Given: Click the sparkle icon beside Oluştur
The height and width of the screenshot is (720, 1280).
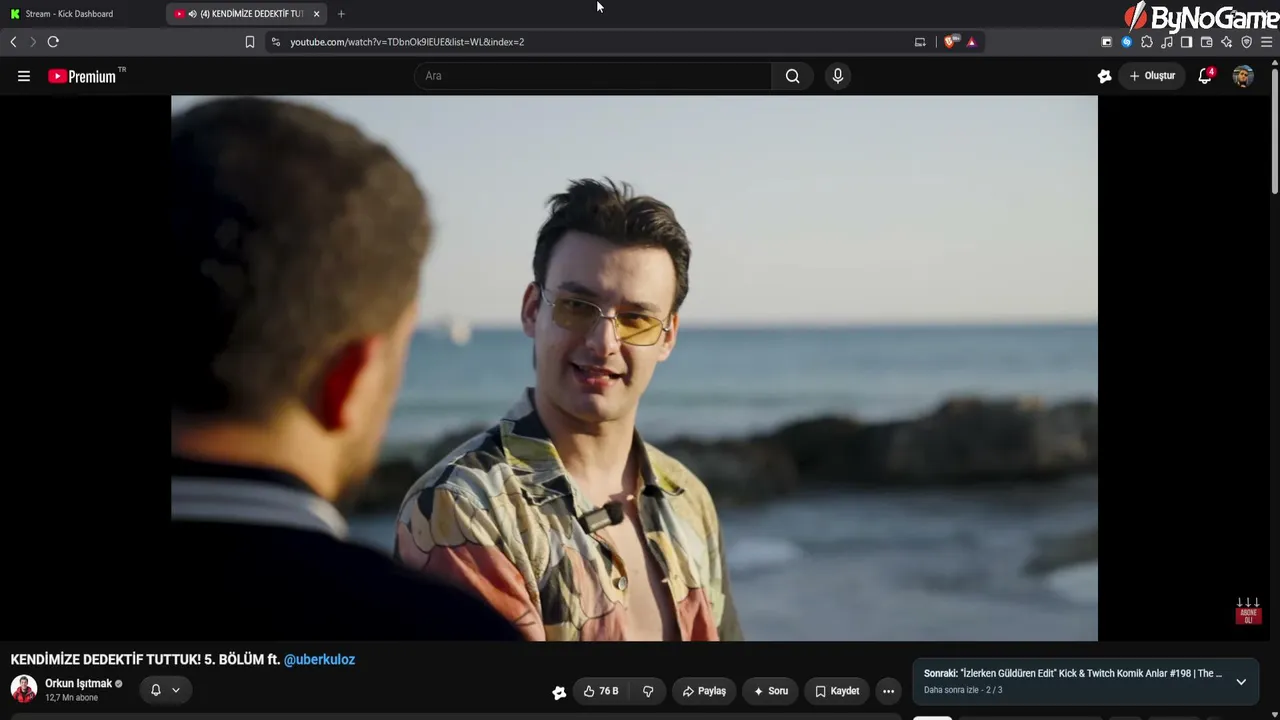Looking at the screenshot, I should pos(1104,76).
